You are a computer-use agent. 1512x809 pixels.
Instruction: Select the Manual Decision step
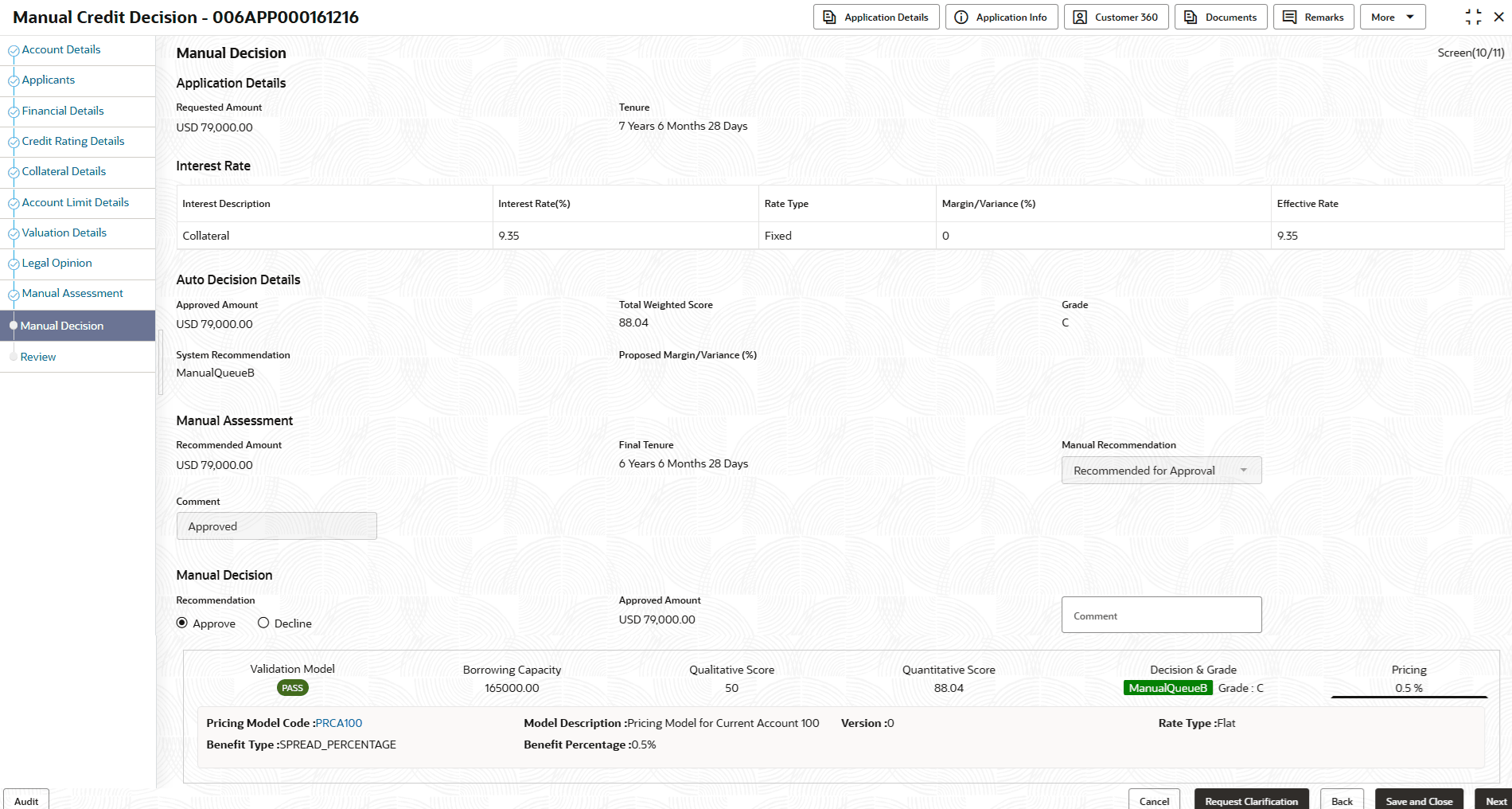(77, 326)
